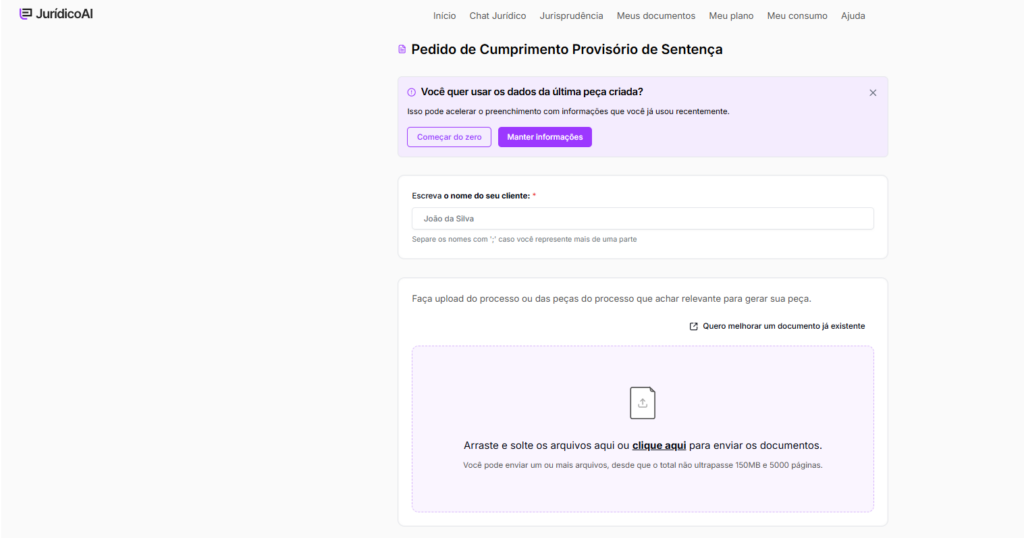
Task: Go to the Início page
Action: click(444, 16)
